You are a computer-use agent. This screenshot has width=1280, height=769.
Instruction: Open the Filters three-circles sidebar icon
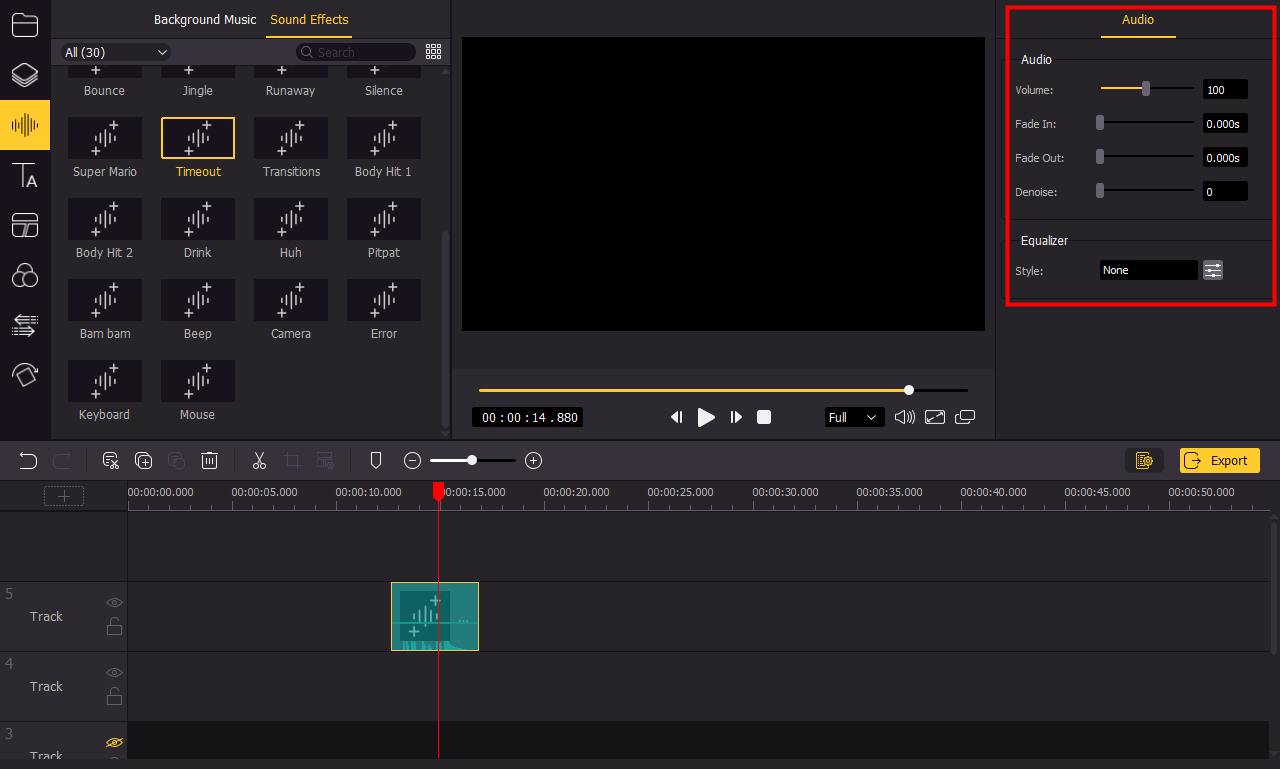(x=25, y=275)
